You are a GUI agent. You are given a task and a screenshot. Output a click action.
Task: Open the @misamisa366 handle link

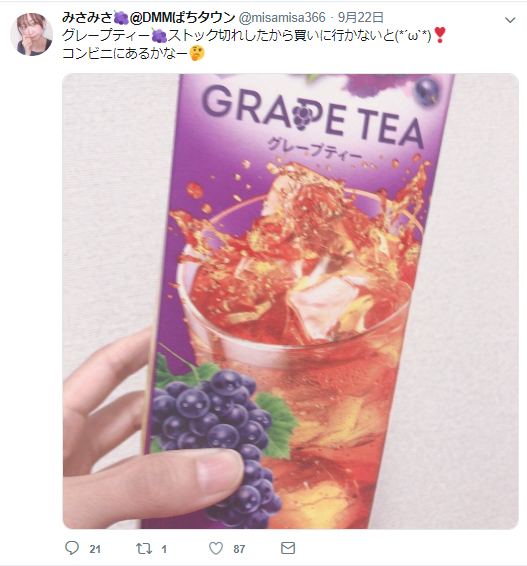282,17
